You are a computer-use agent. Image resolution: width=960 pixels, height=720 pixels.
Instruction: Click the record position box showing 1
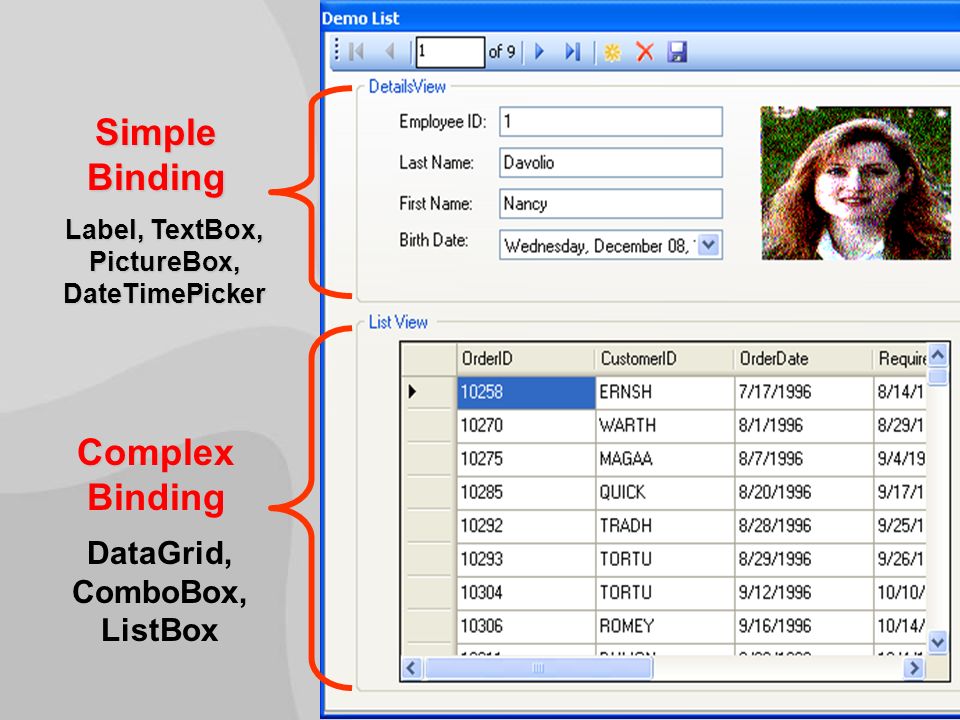tap(451, 52)
